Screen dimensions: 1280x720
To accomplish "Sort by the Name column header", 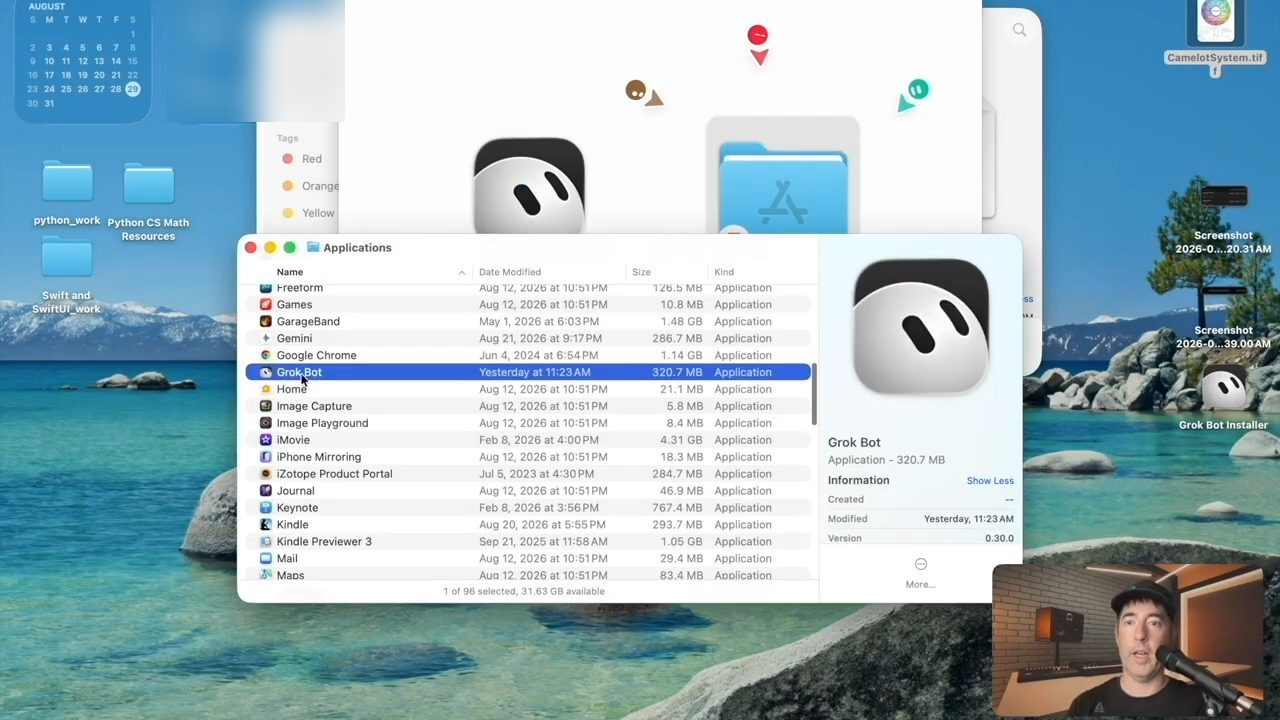I will coord(289,272).
